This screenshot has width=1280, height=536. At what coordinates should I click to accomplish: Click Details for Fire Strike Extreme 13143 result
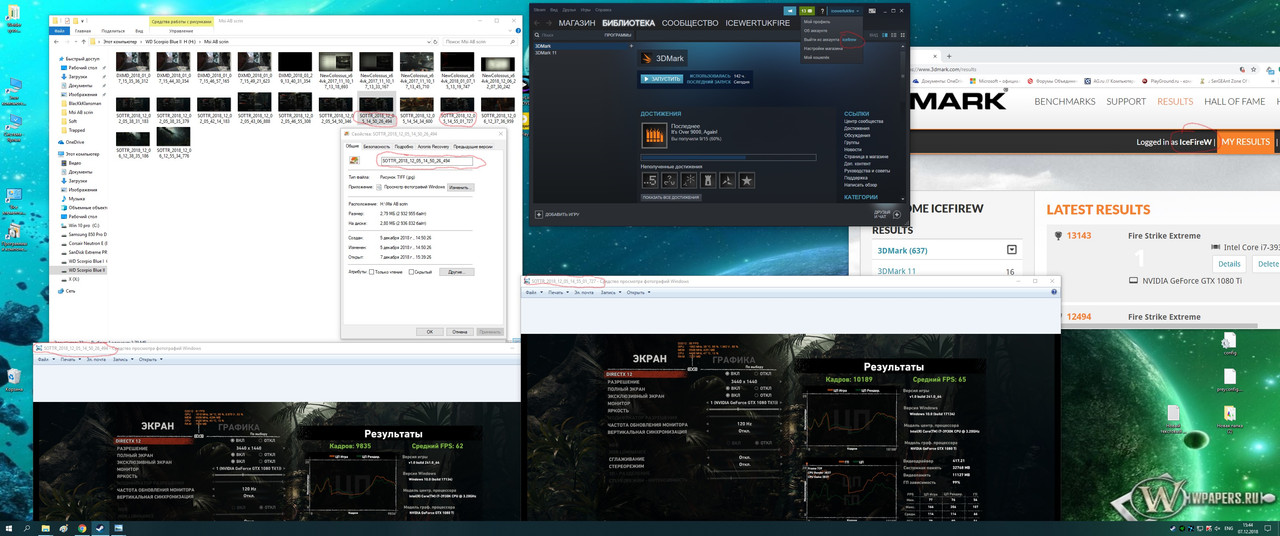point(1229,263)
